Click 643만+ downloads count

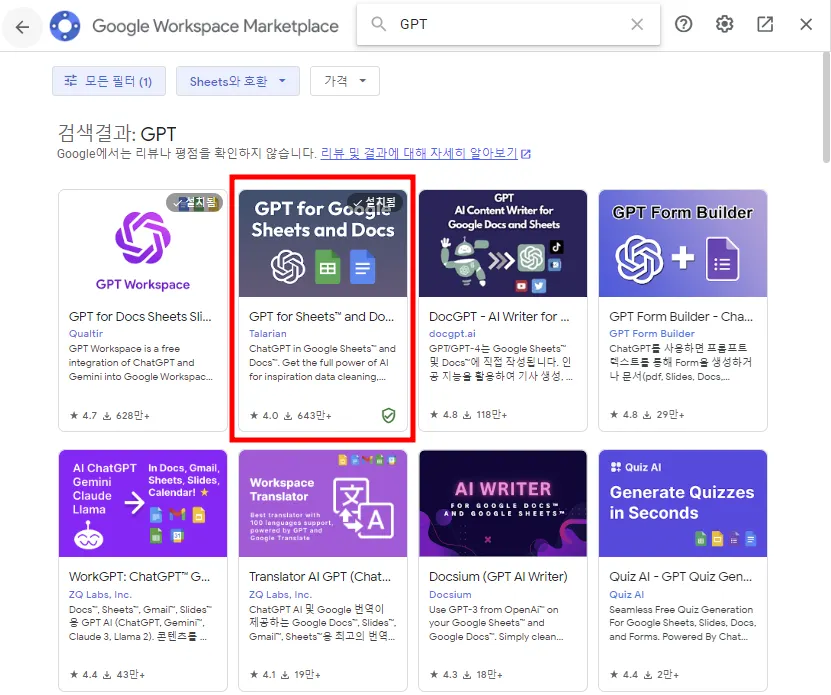click(307, 416)
